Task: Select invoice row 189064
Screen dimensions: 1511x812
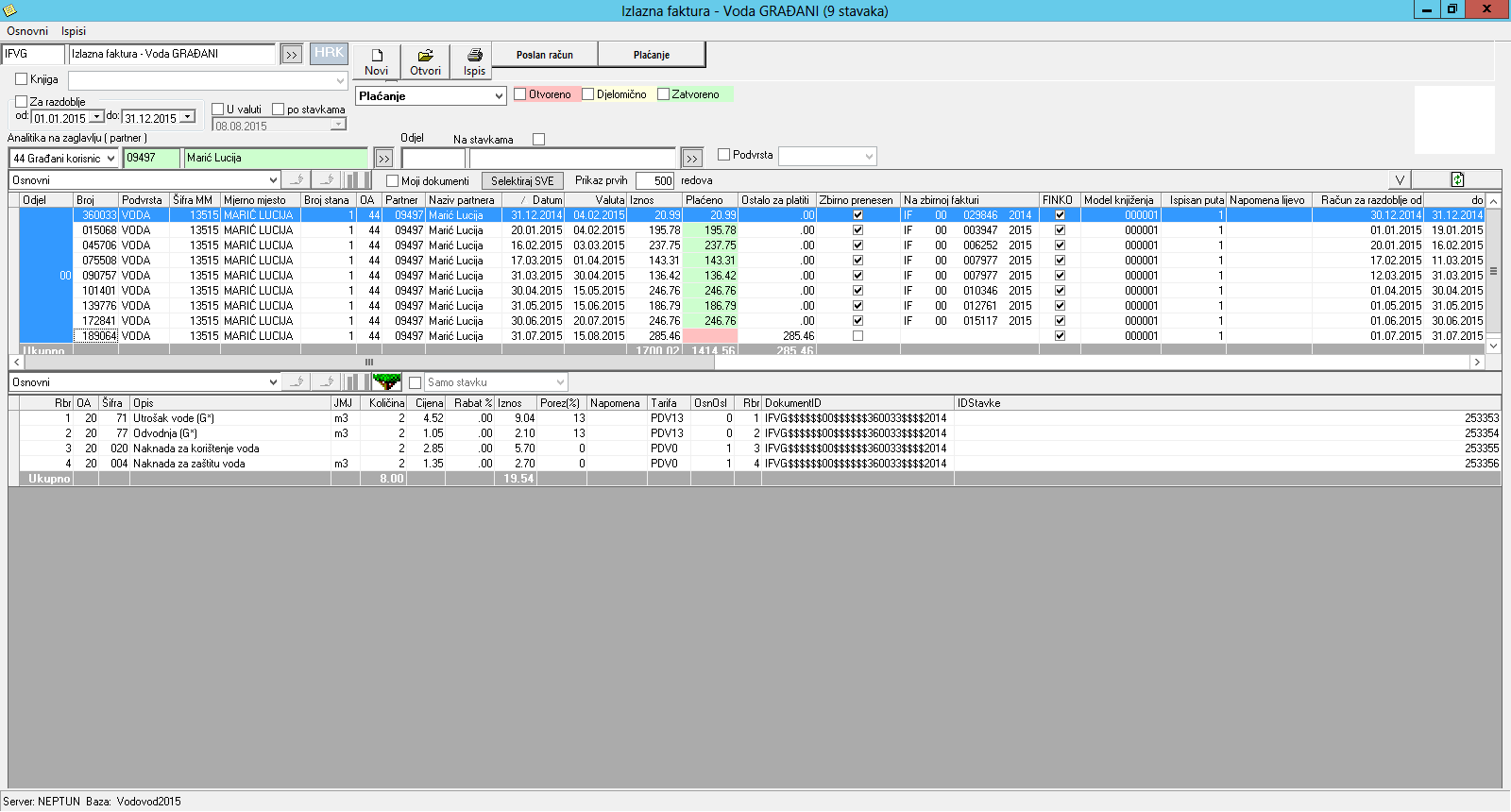Action: 753,336
